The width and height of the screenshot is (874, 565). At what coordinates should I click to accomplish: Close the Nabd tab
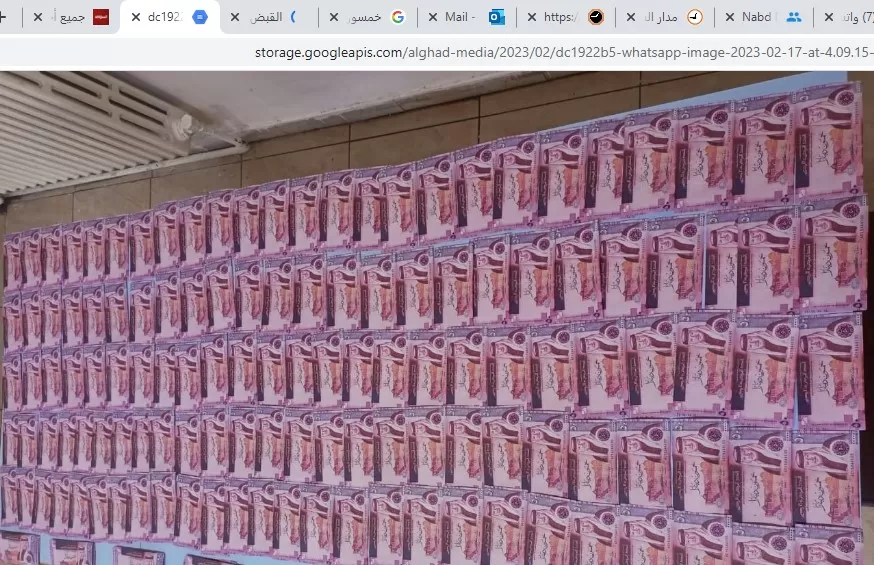pos(729,17)
